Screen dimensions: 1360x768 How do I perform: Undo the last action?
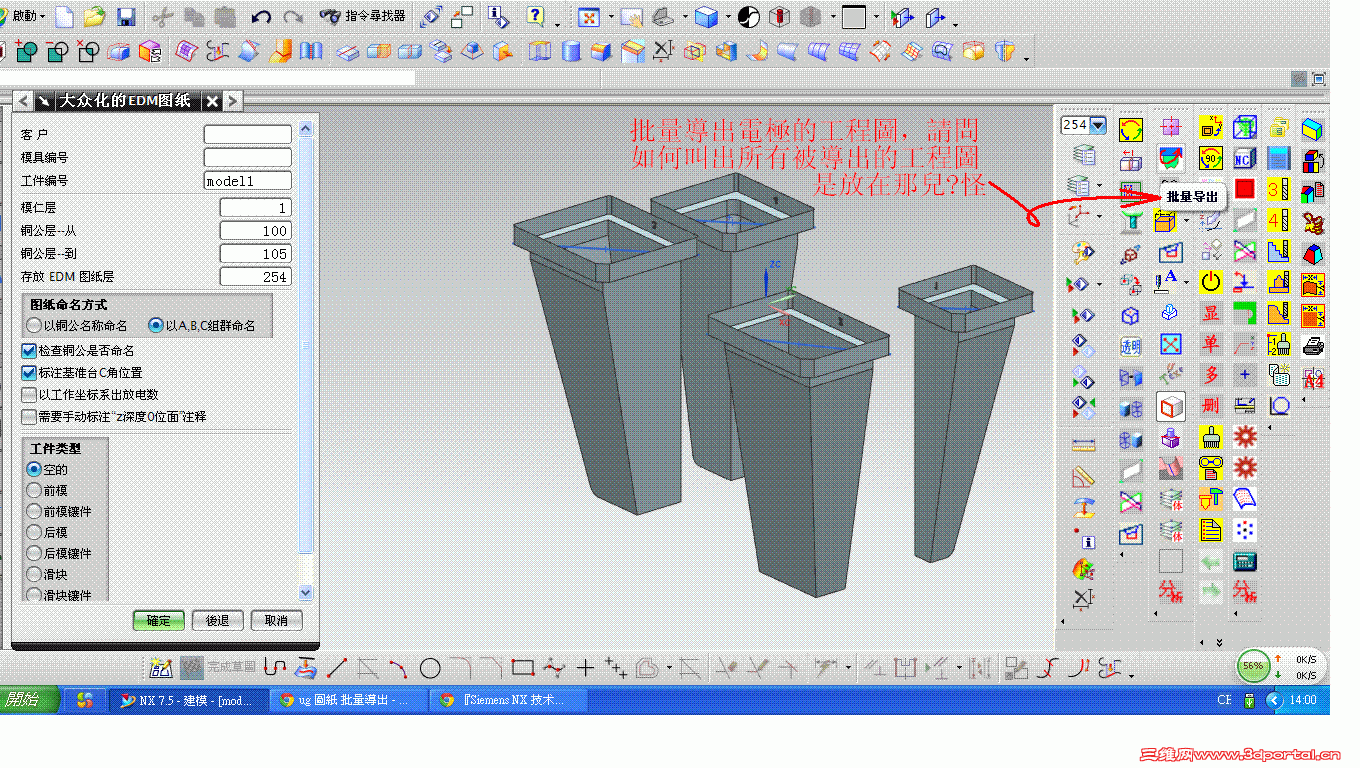pos(261,17)
